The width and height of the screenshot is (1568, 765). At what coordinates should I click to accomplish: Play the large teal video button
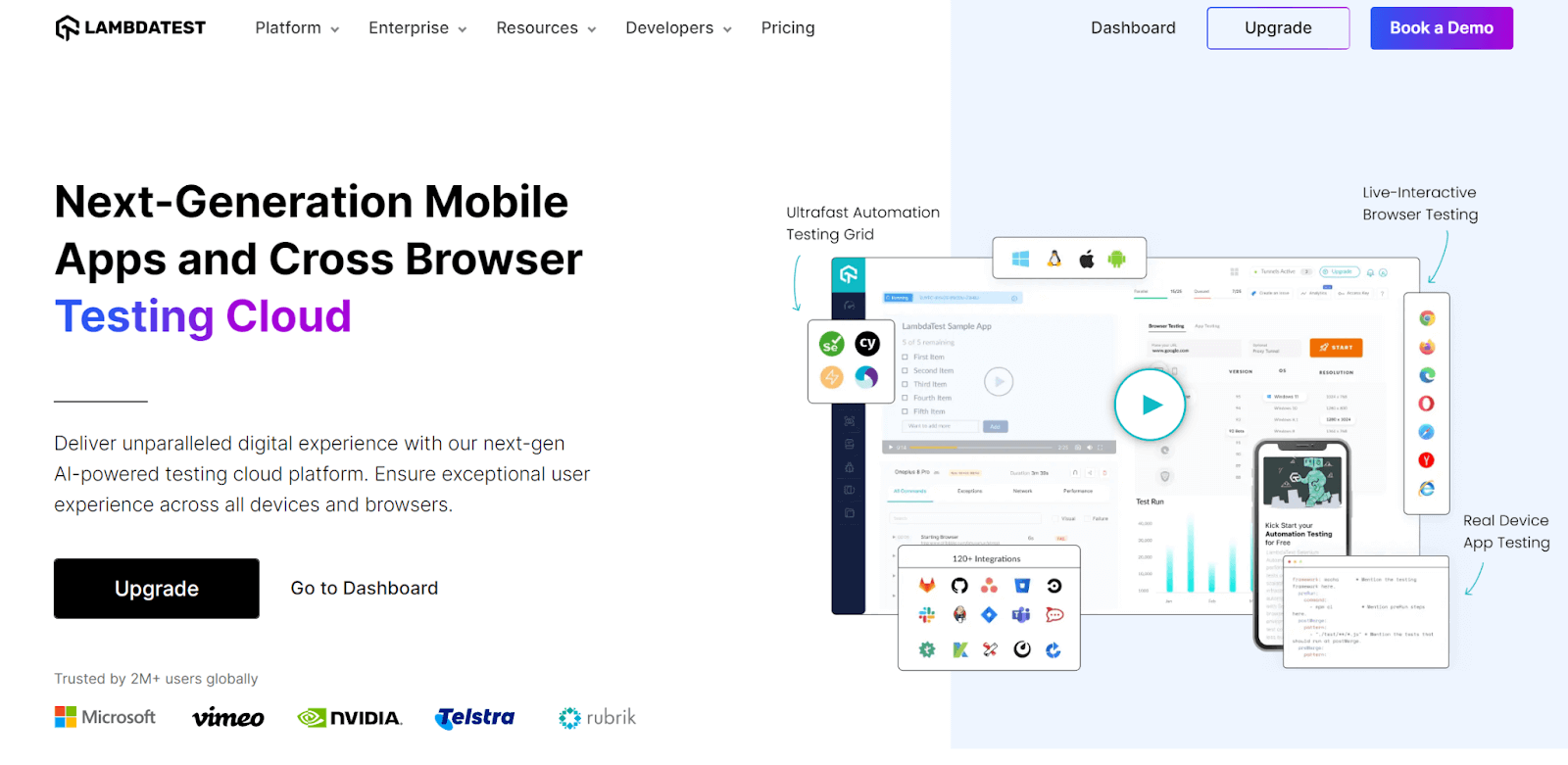[x=1151, y=405]
